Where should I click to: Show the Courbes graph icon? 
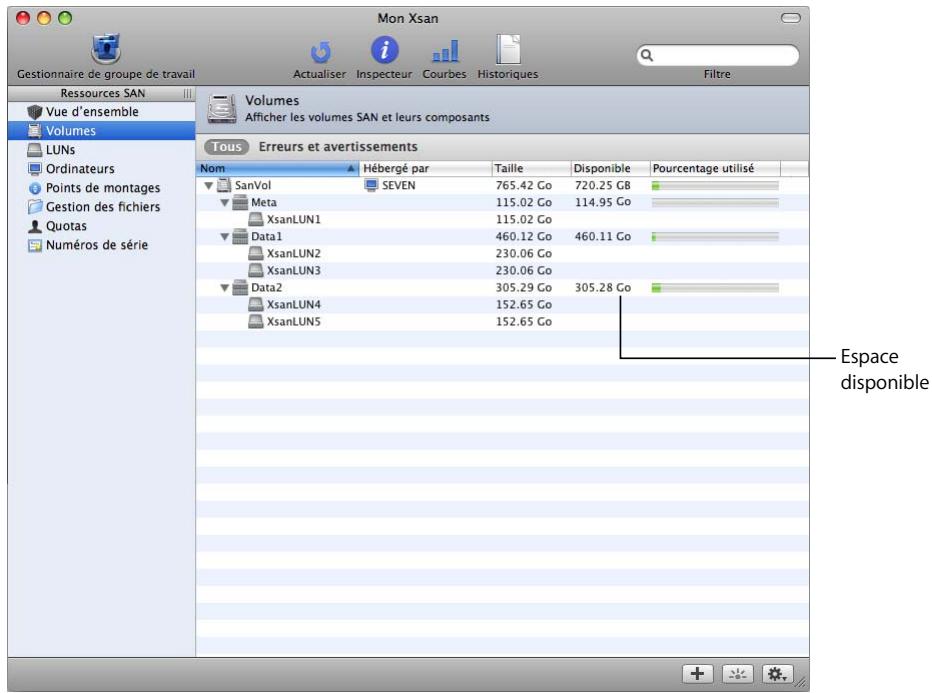445,51
